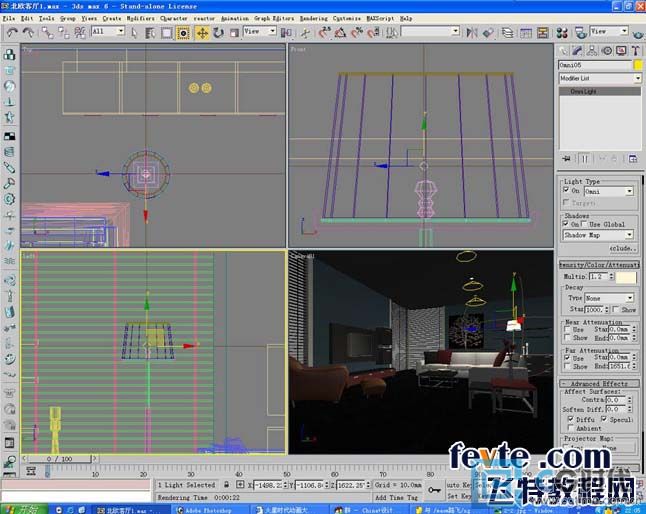Toggle the Angle Snap tool
646x514 pixels.
340,33
